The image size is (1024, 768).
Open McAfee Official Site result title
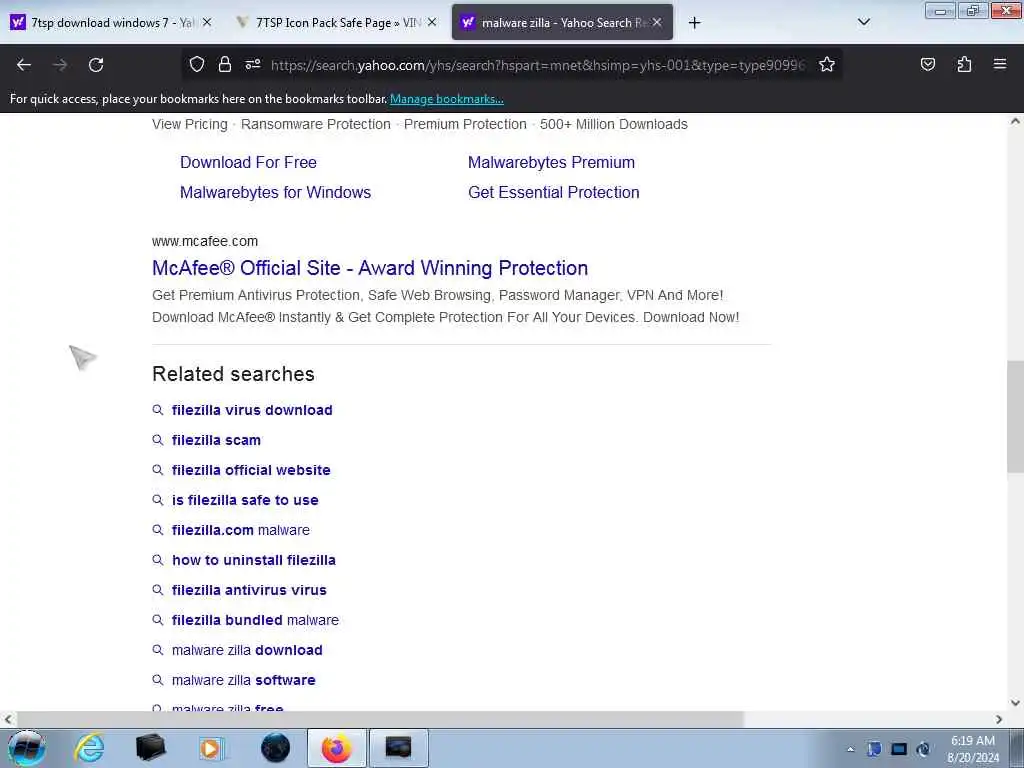click(370, 268)
